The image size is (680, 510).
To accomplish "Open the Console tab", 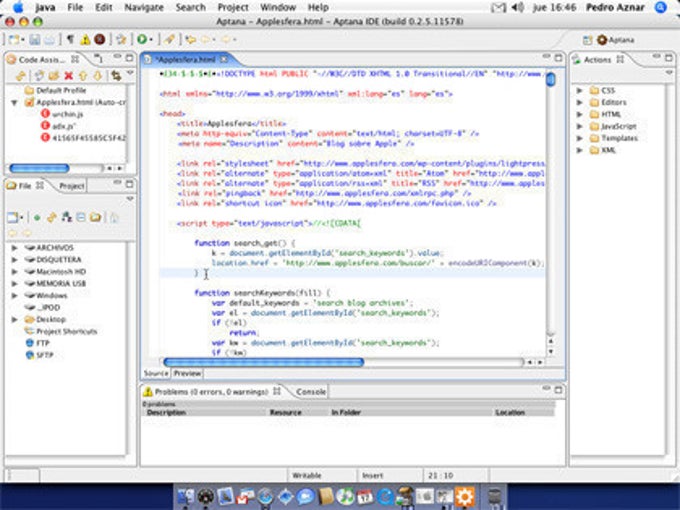I will tap(310, 392).
